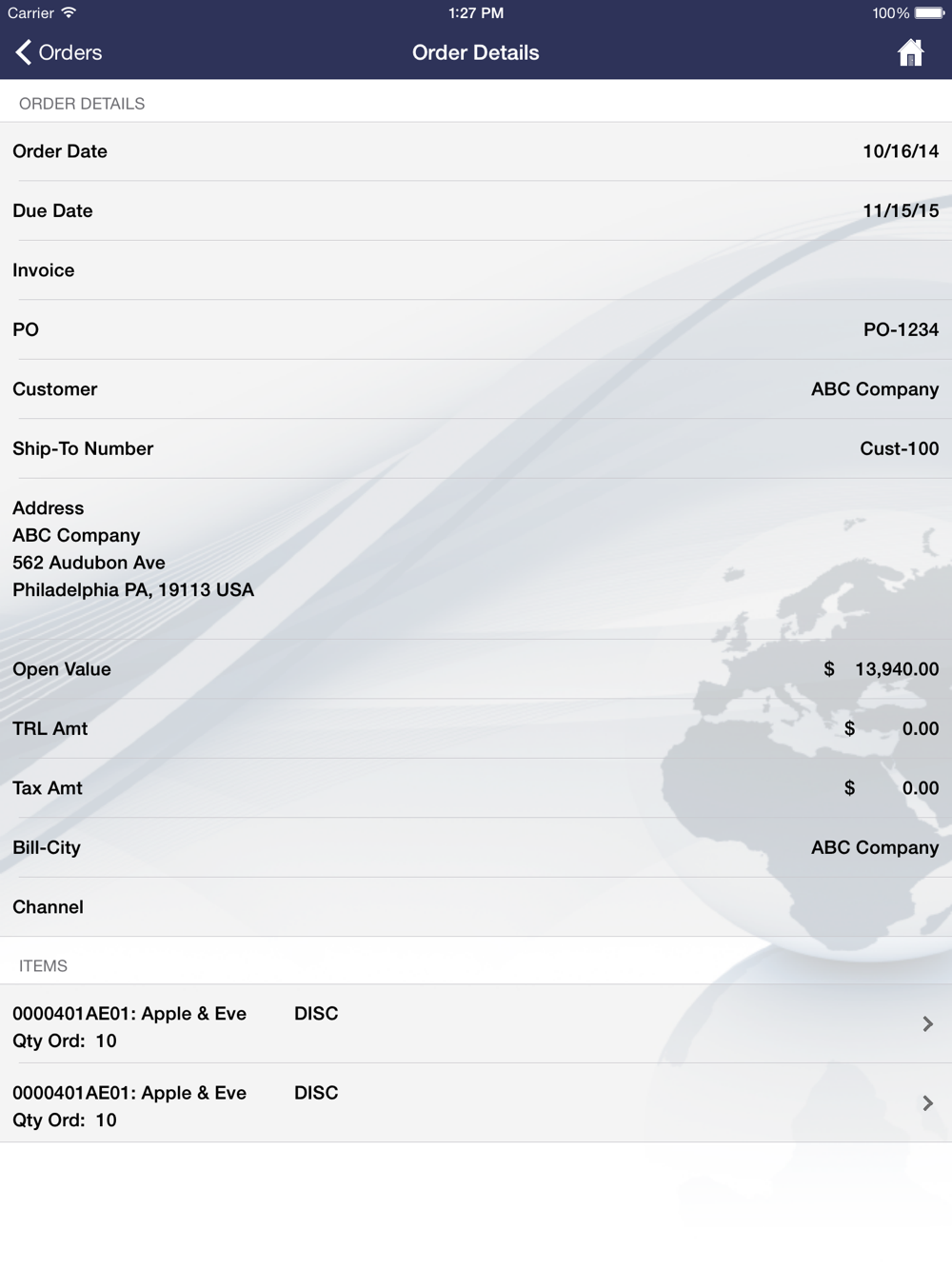Image resolution: width=952 pixels, height=1269 pixels.
Task: Select the PO-1234 value
Action: (x=901, y=329)
